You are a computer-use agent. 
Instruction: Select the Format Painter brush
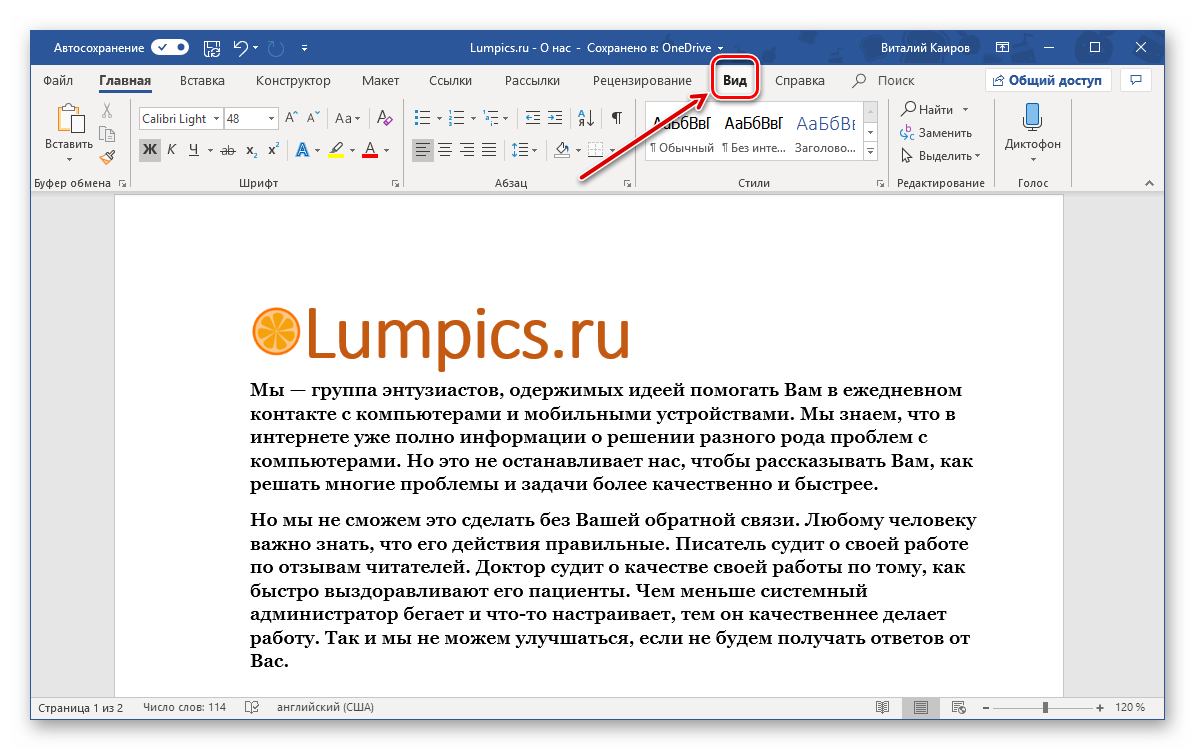pyautogui.click(x=107, y=157)
